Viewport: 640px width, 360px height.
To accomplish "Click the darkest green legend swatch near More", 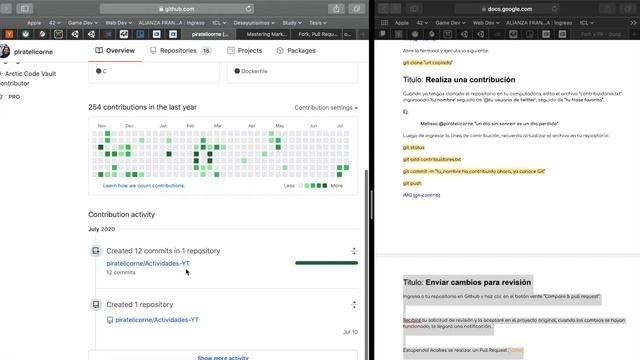I will pos(325,186).
